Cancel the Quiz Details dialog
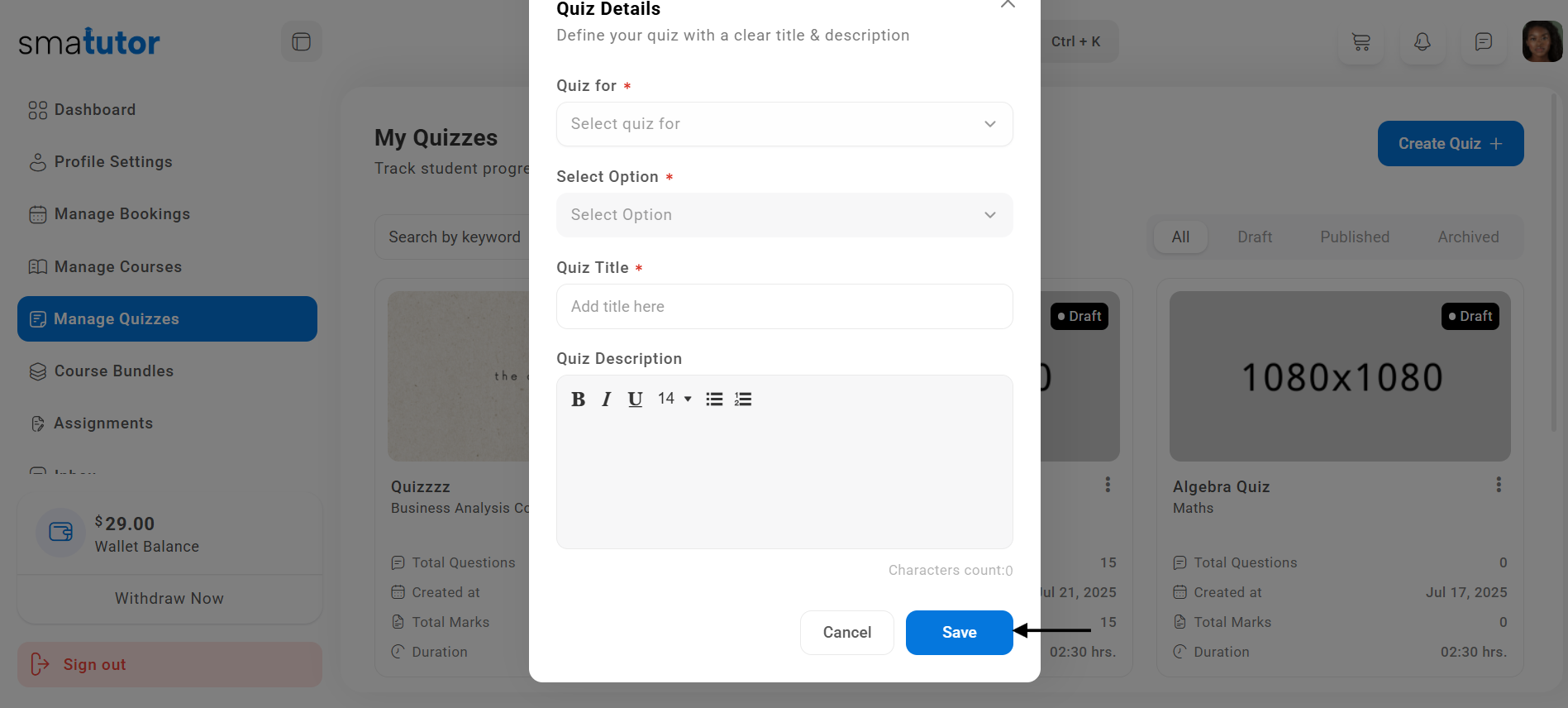Image resolution: width=1568 pixels, height=708 pixels. point(846,633)
